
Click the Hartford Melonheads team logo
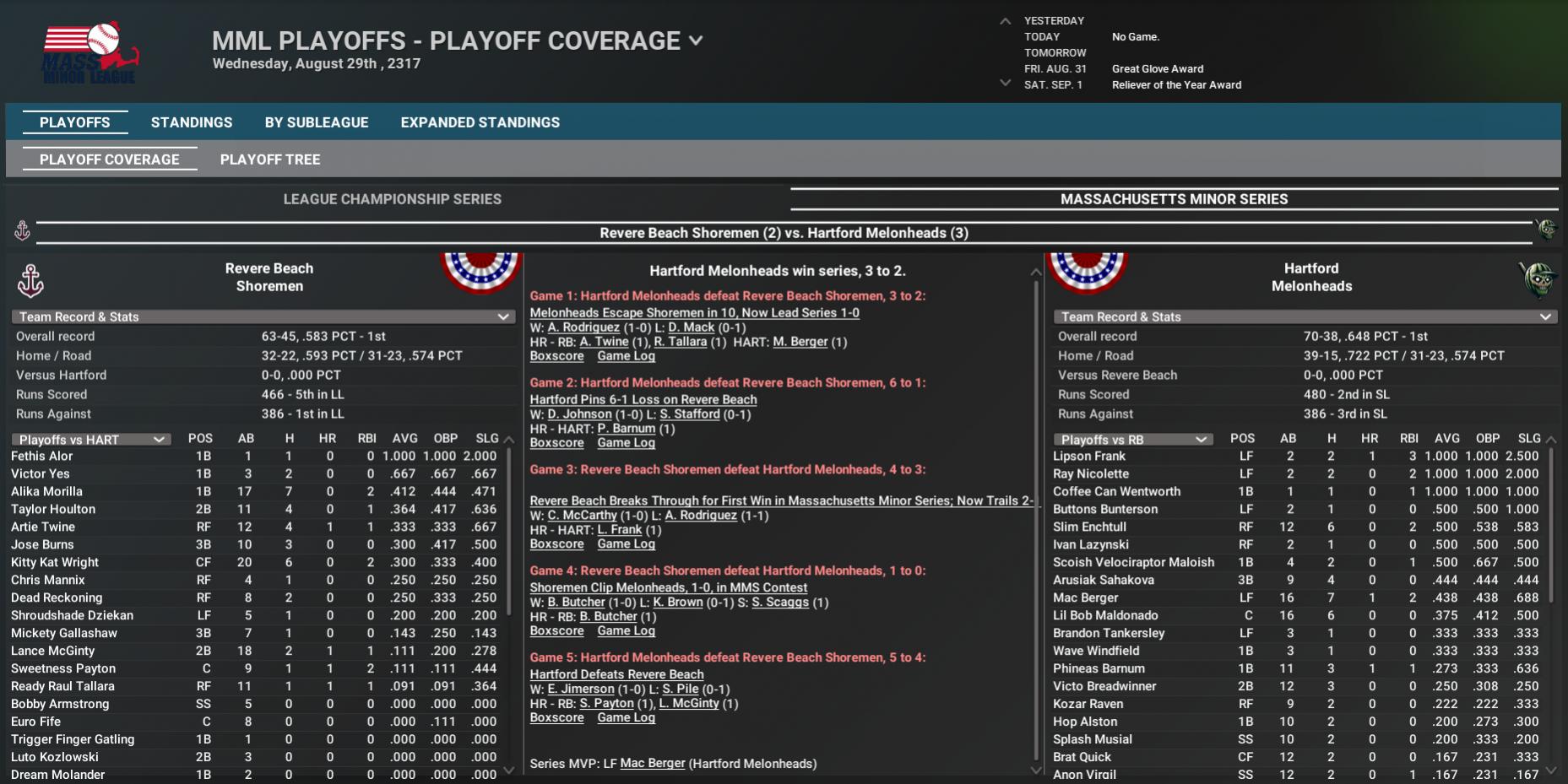point(1538,279)
